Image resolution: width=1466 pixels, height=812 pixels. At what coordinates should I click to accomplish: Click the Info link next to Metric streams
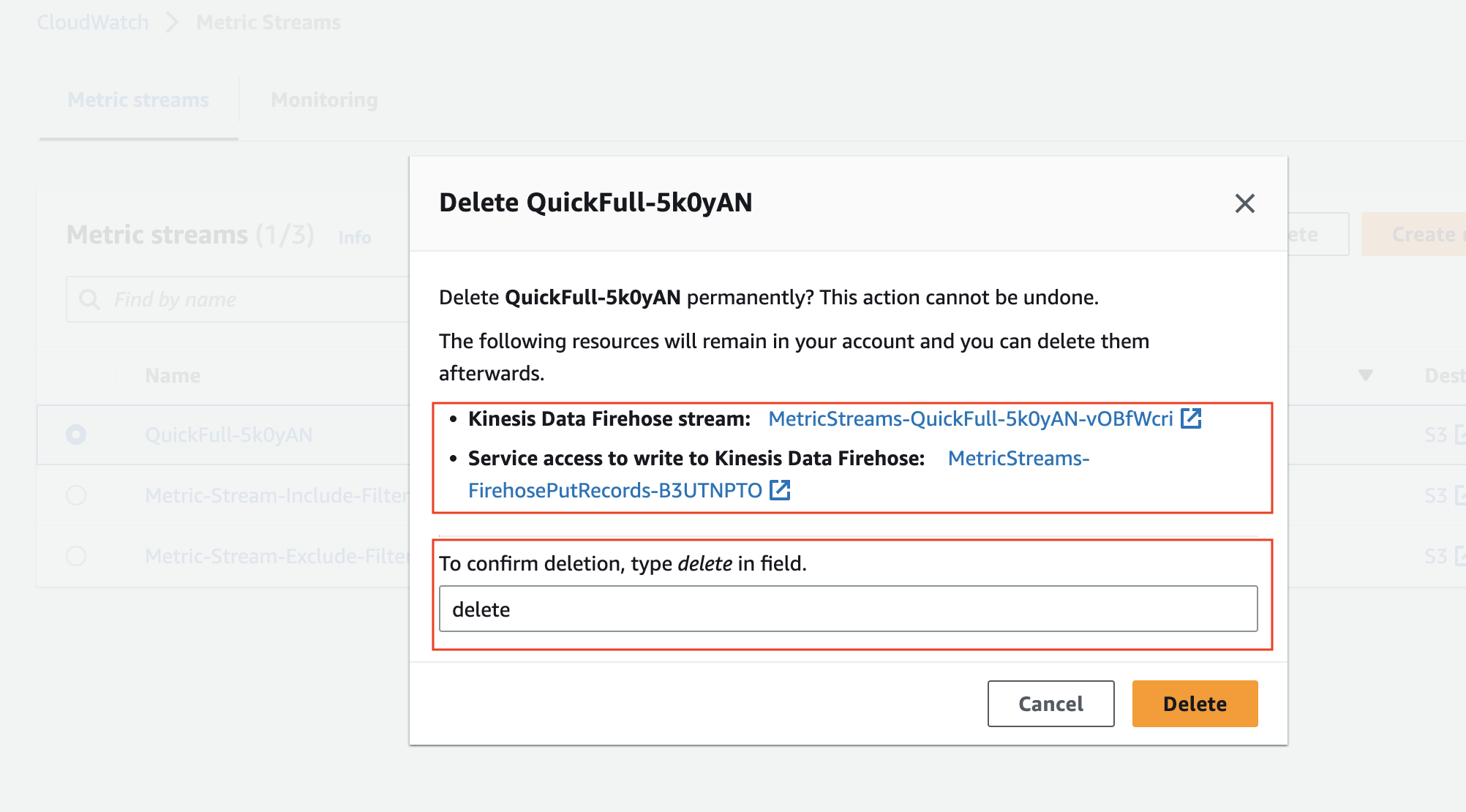[354, 237]
